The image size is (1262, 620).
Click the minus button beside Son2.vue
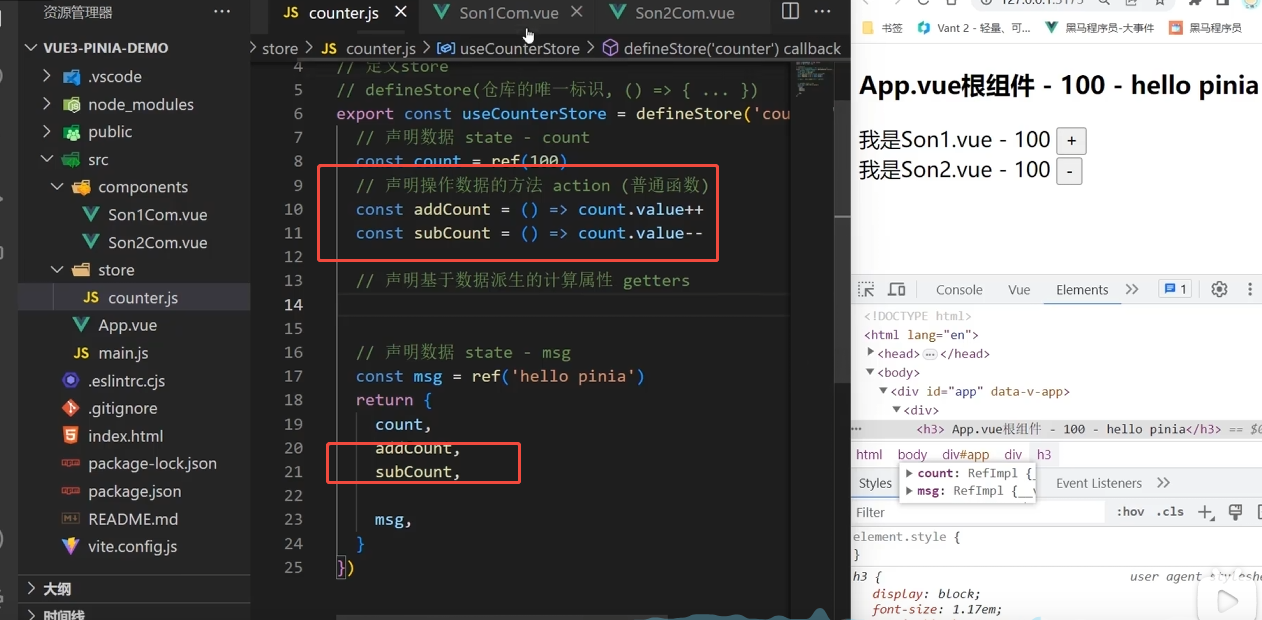[1069, 171]
